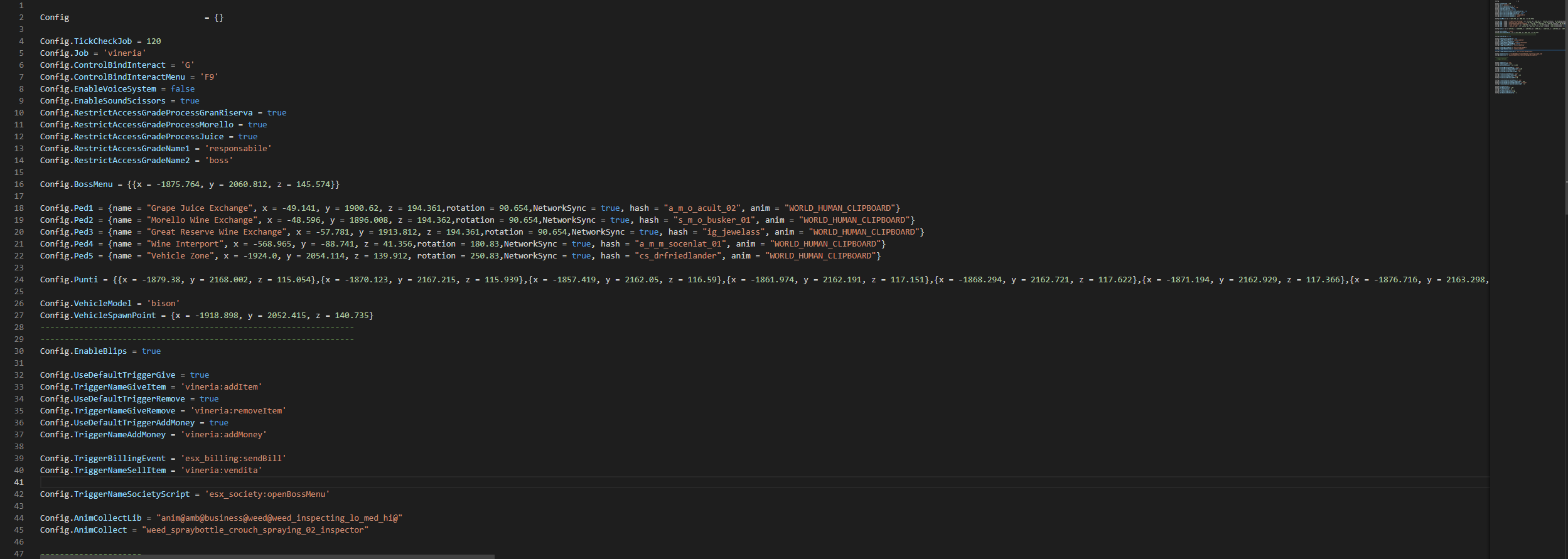Click the 120 value of TickCheckJob
This screenshot has height=559, width=1568.
tap(153, 41)
